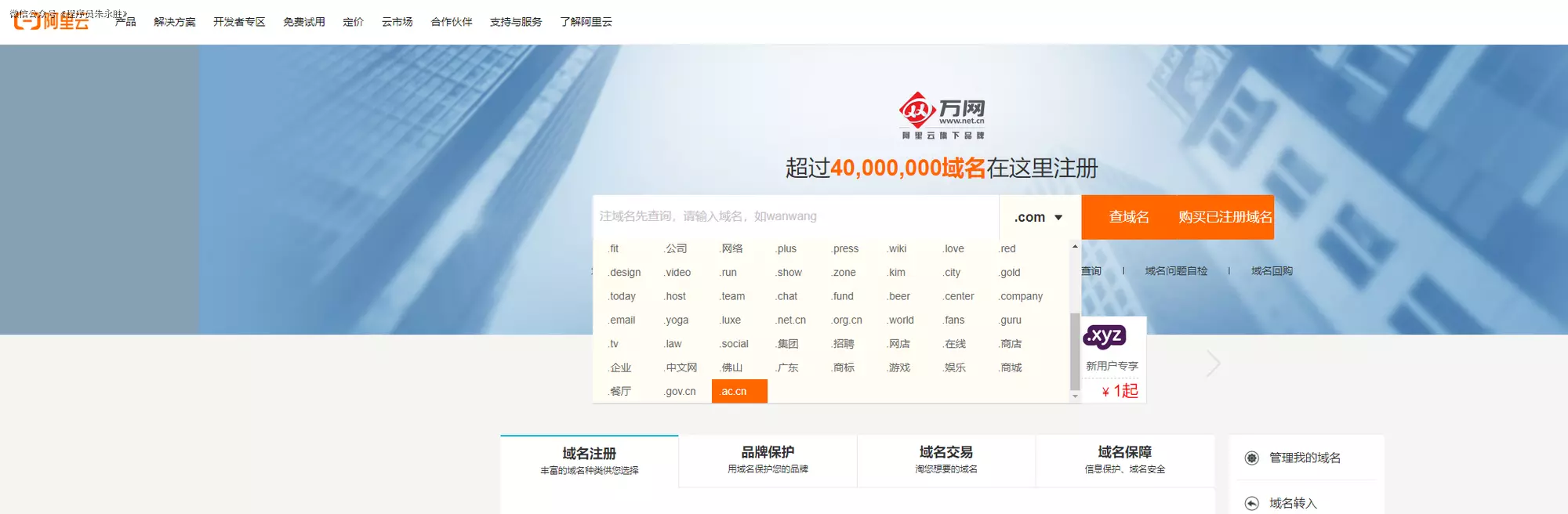The image size is (1568, 514).
Task: Click the 购买已注册域名 button
Action: 1225,217
